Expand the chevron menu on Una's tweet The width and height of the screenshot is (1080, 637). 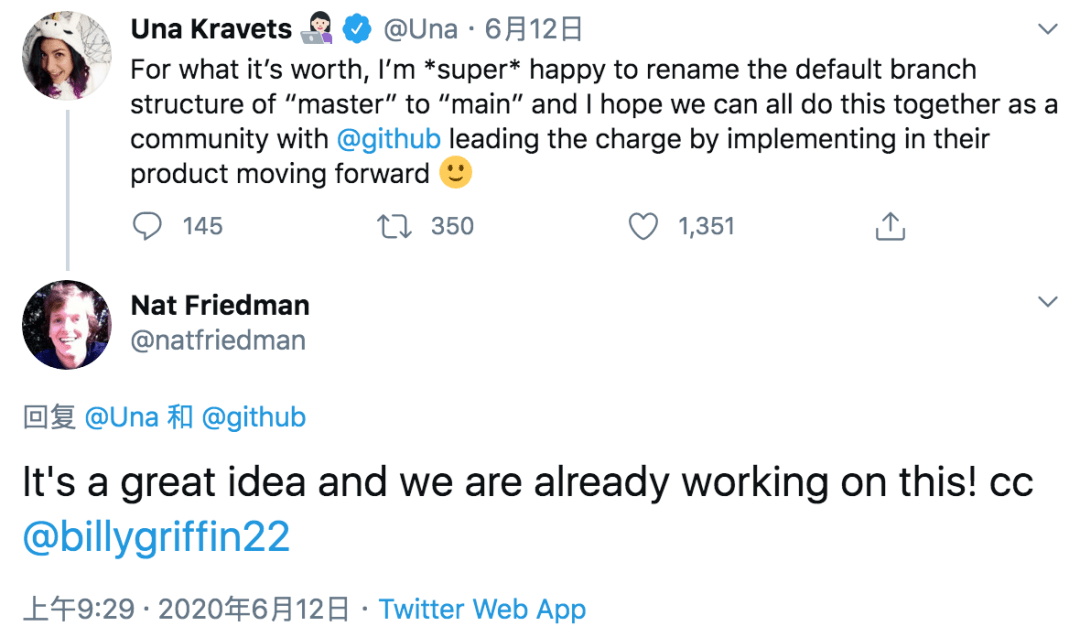(1048, 29)
